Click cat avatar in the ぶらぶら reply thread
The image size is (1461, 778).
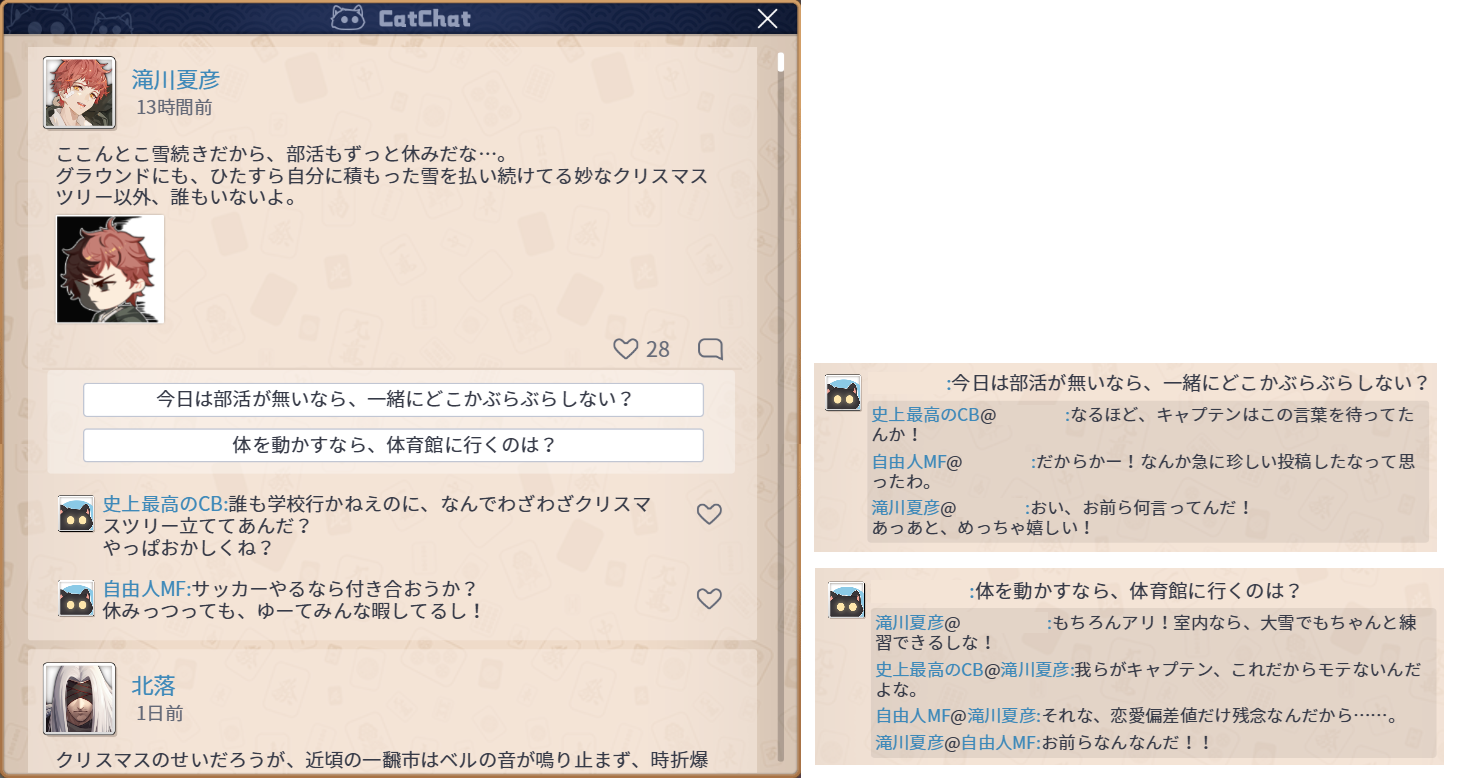843,393
